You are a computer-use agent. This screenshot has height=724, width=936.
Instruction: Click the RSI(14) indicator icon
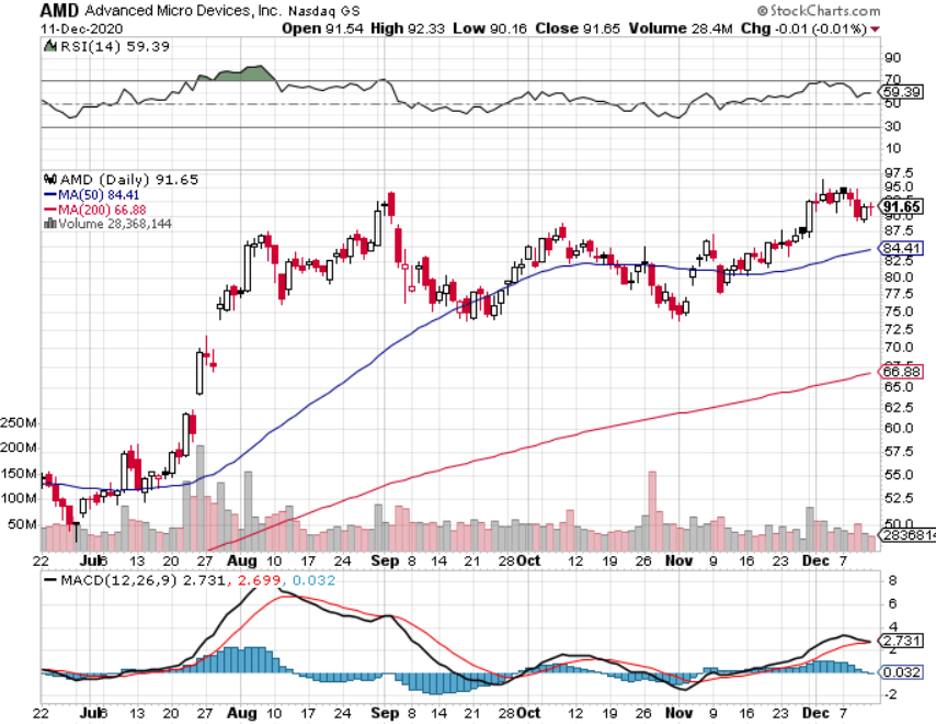pos(50,46)
